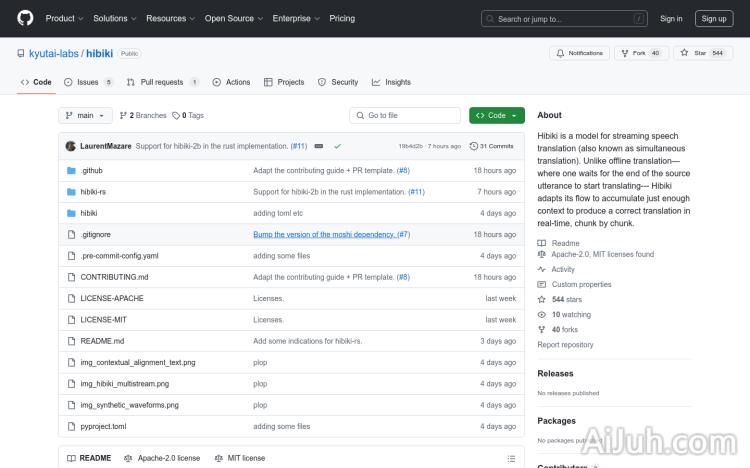Open the hibiki-rs folder
Viewport: 750px width, 468px height.
point(93,192)
